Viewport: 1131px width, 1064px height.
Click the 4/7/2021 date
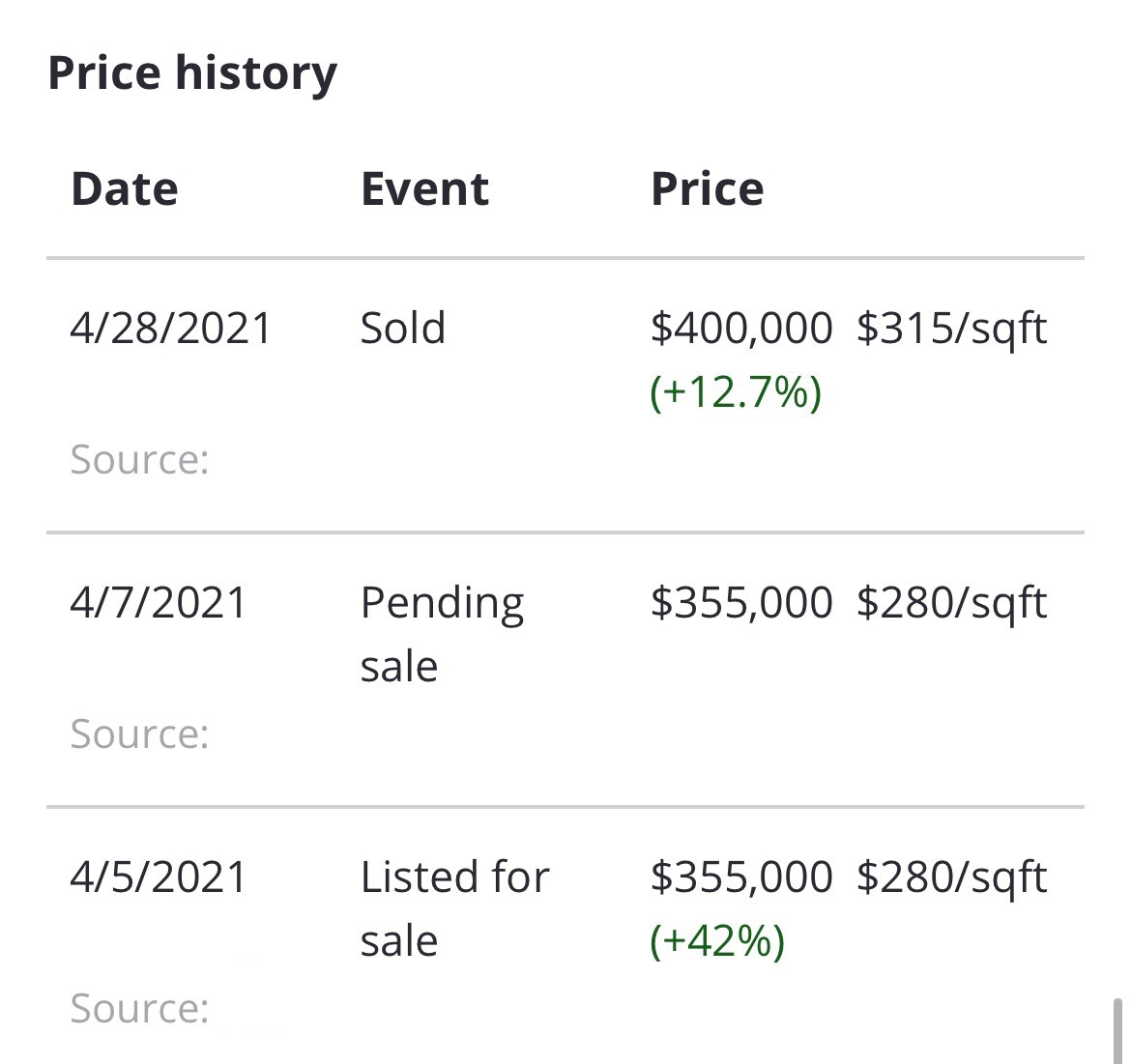(158, 603)
